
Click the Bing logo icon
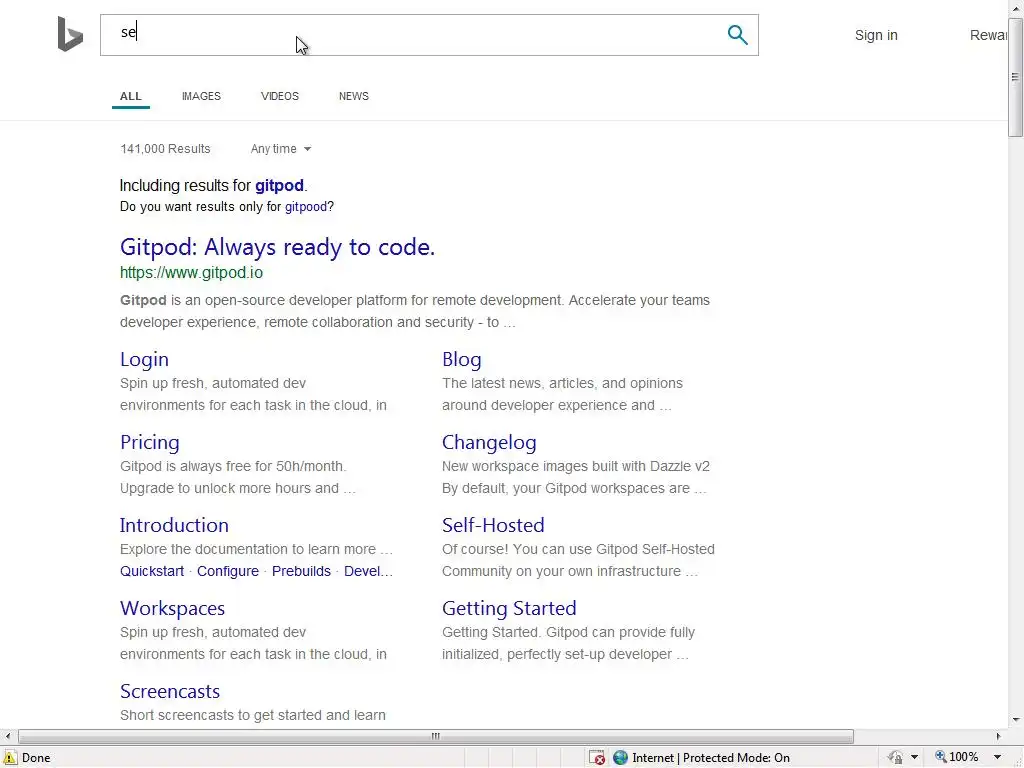(70, 34)
